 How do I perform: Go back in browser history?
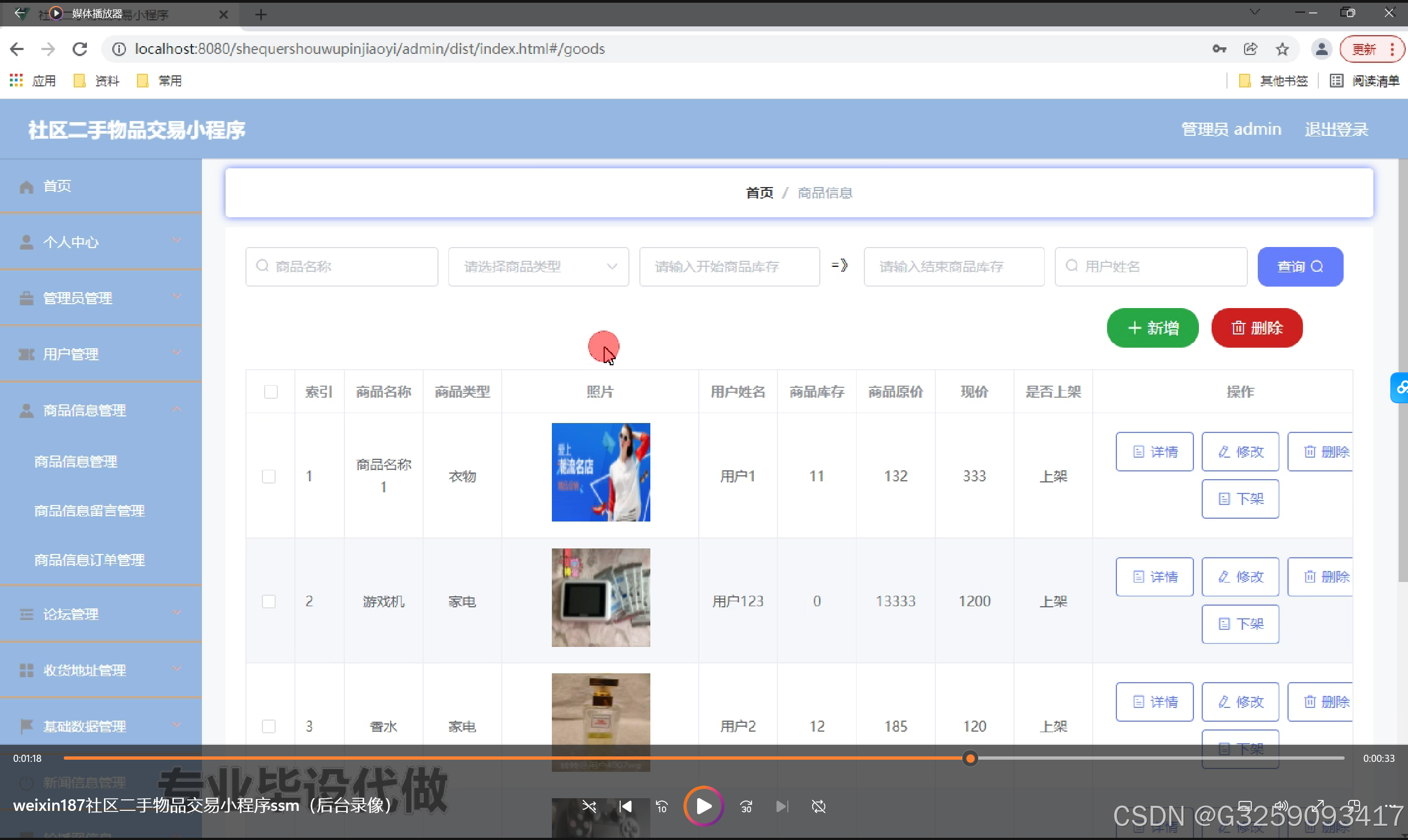point(17,50)
